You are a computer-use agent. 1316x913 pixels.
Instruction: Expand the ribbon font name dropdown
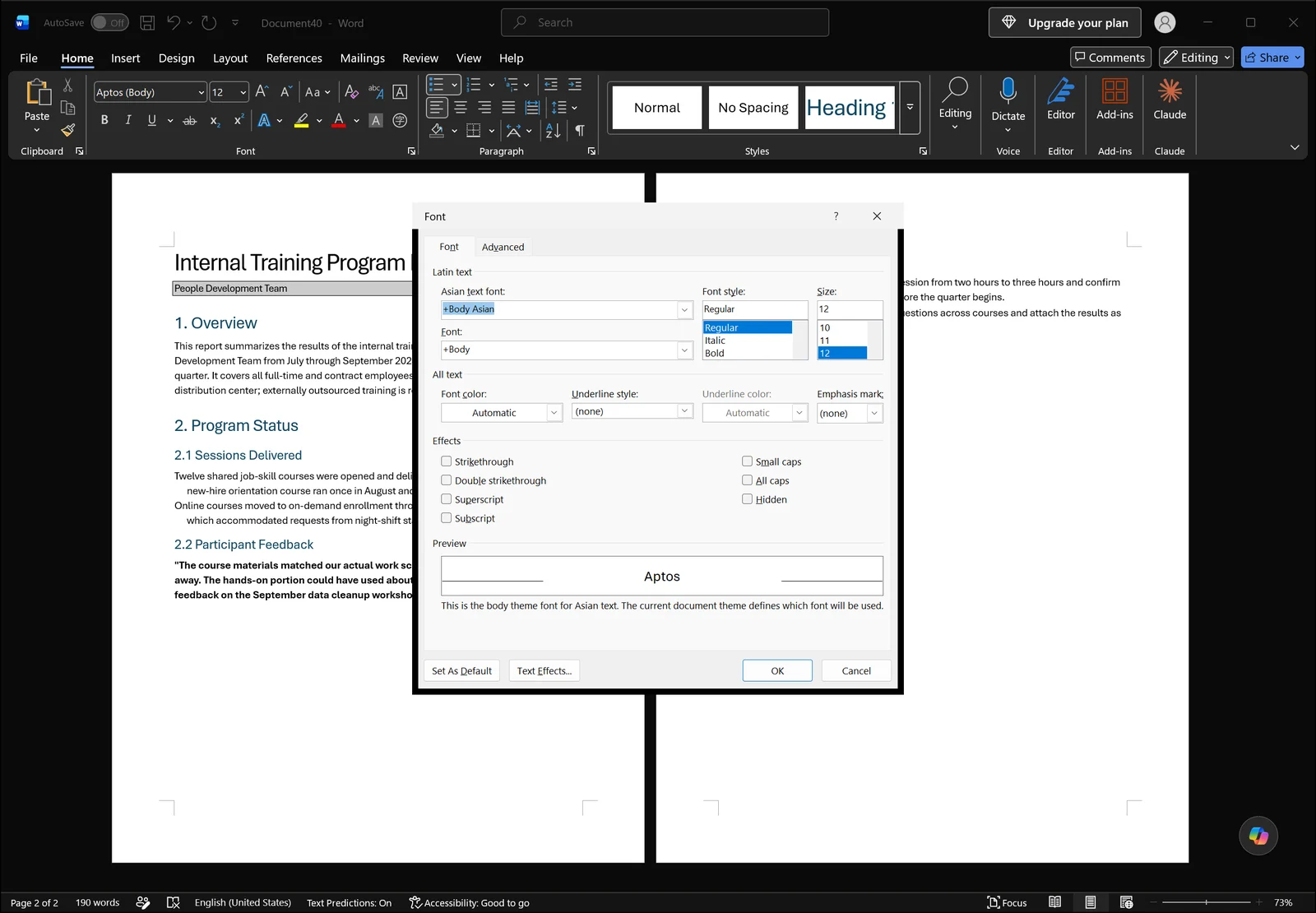point(201,92)
